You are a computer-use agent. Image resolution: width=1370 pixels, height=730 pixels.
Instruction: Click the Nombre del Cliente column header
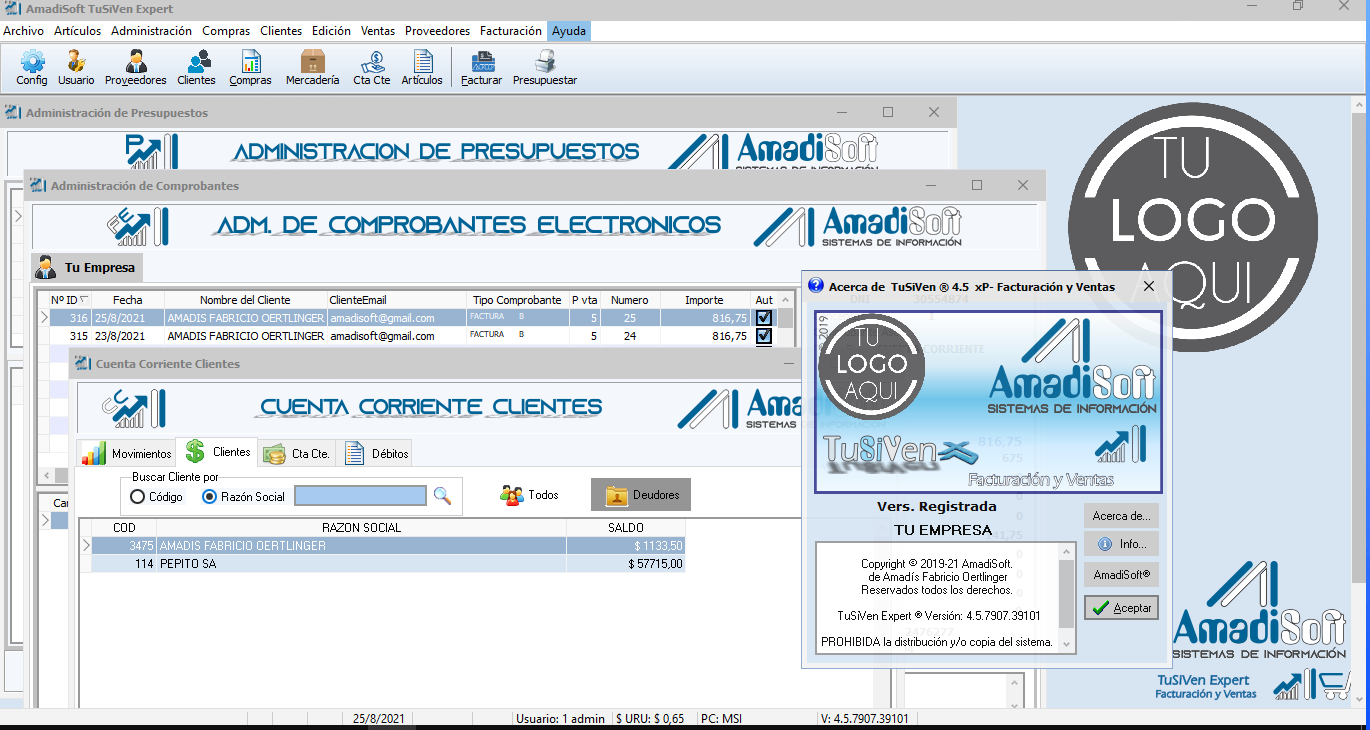click(245, 300)
